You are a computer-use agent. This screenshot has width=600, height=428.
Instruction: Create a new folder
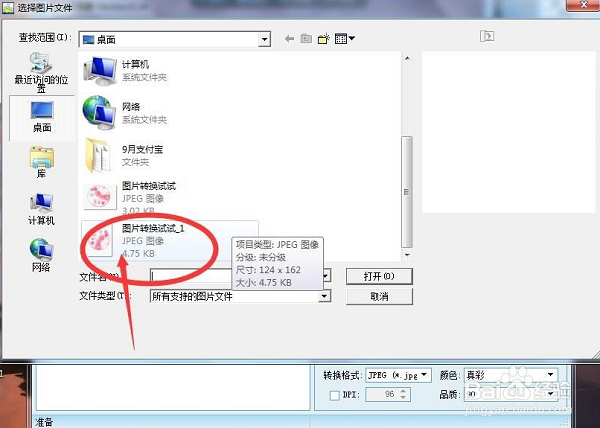[x=323, y=39]
